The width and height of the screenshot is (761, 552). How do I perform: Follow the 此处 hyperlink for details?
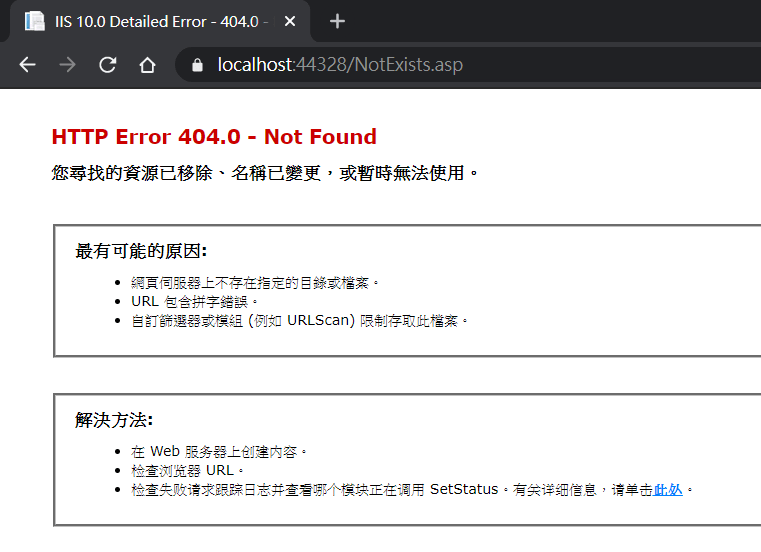[x=668, y=489]
